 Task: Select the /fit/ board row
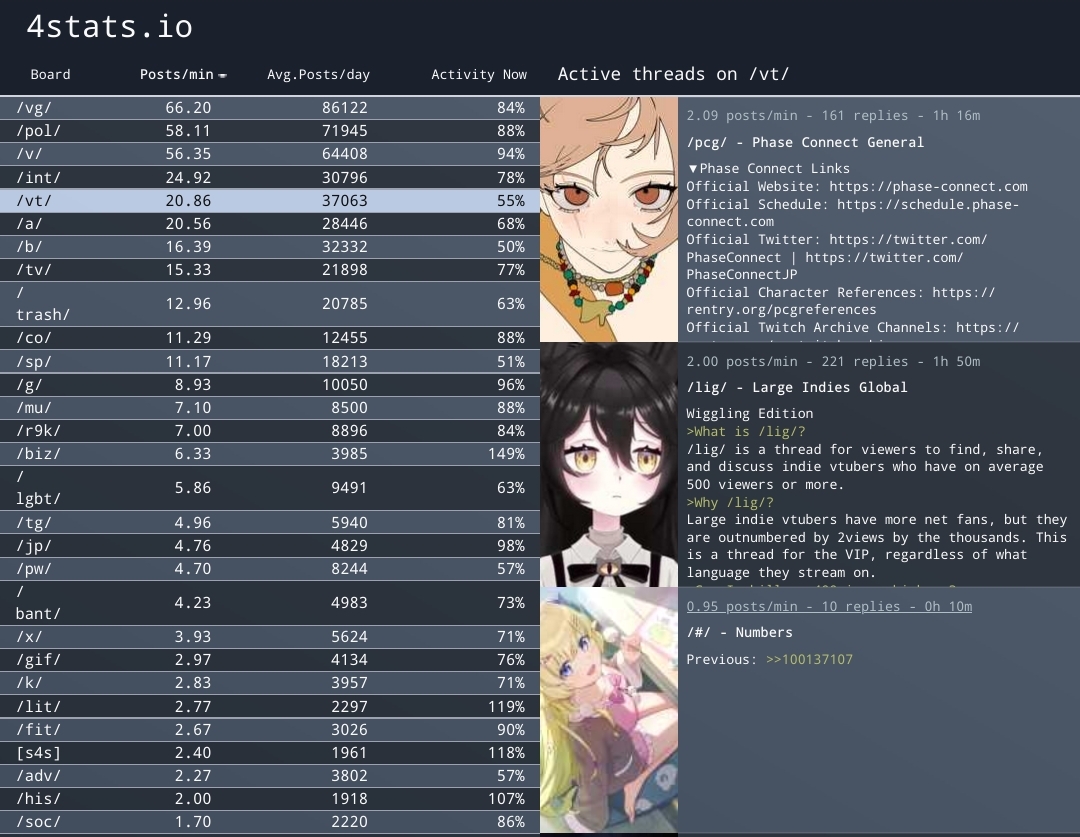[270, 730]
